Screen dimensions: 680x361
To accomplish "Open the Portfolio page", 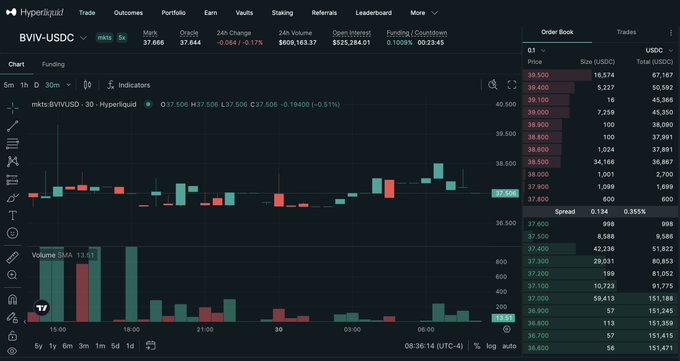I will [173, 13].
